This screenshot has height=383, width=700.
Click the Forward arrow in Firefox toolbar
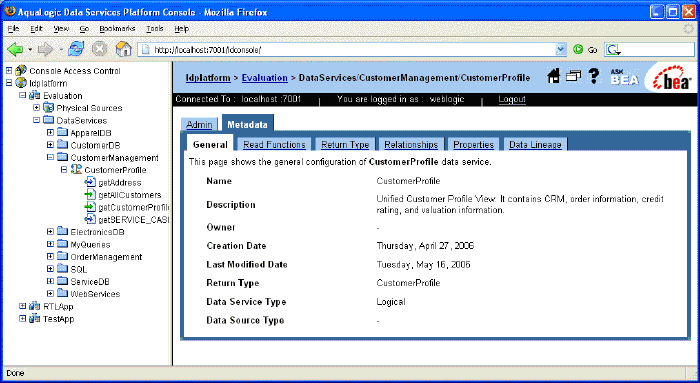tap(45, 49)
